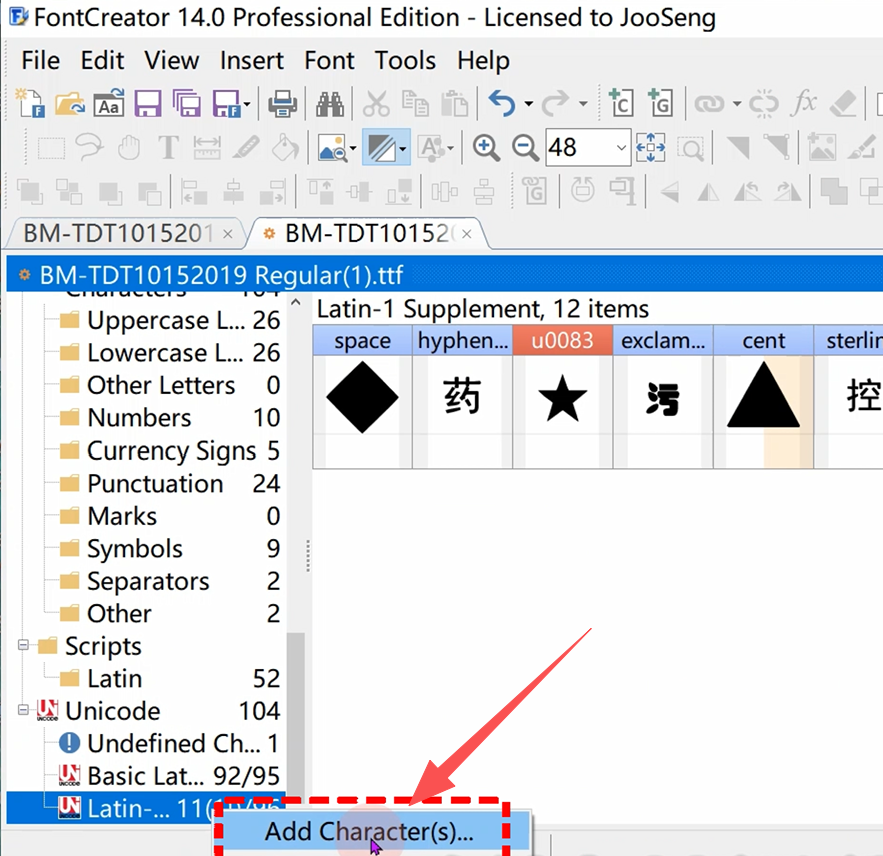This screenshot has width=883, height=856.
Task: Click the New Font icon
Action: click(x=30, y=103)
